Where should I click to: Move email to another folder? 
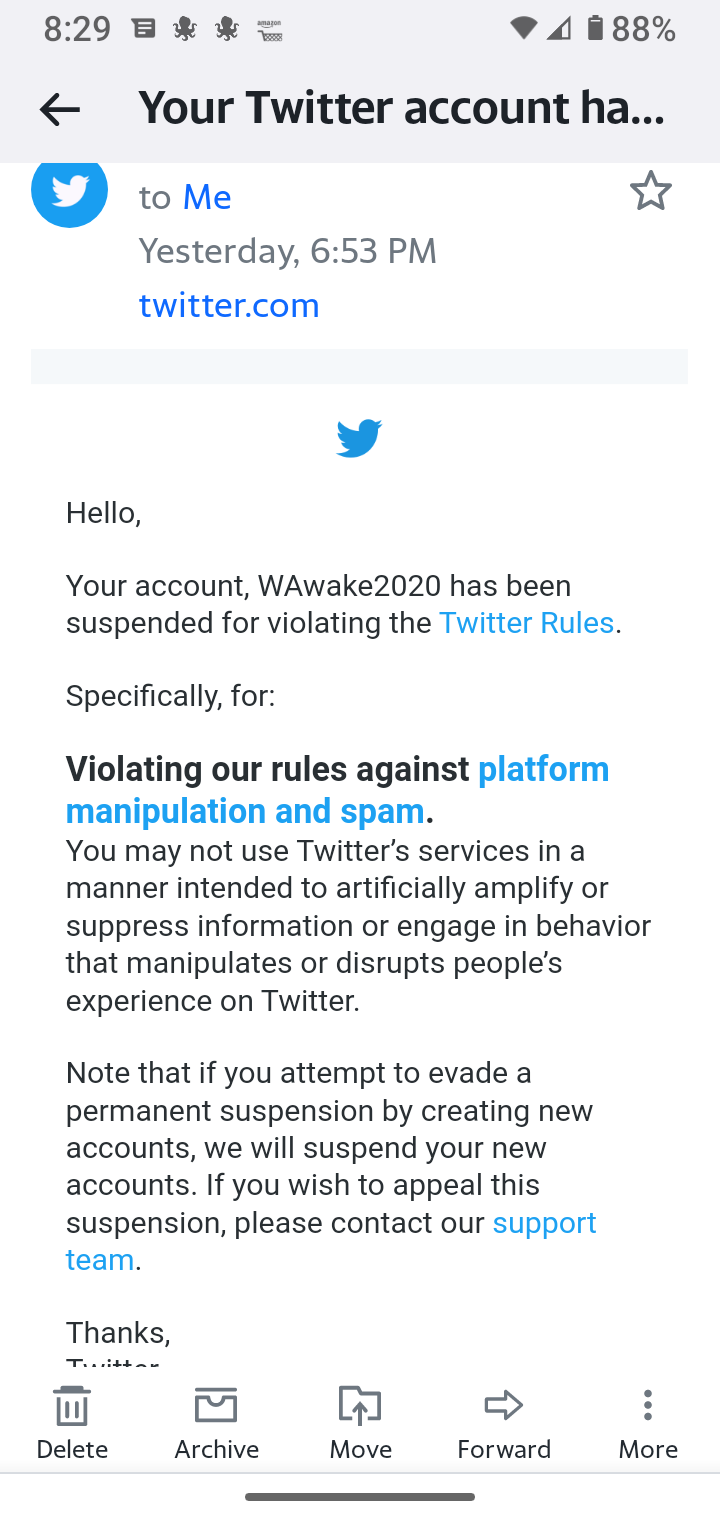tap(360, 1422)
